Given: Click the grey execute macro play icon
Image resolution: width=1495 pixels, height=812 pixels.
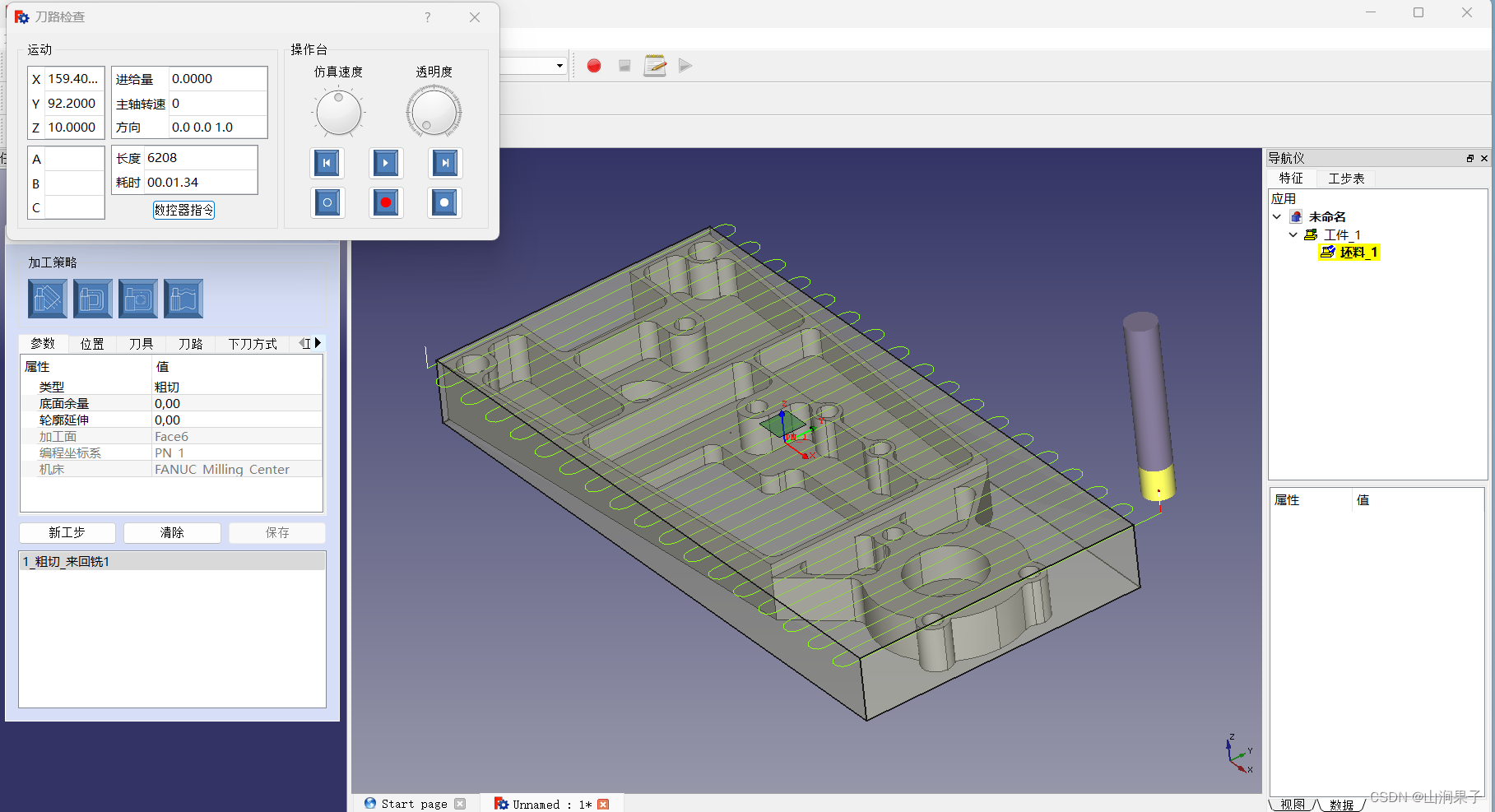Looking at the screenshot, I should click(x=685, y=66).
